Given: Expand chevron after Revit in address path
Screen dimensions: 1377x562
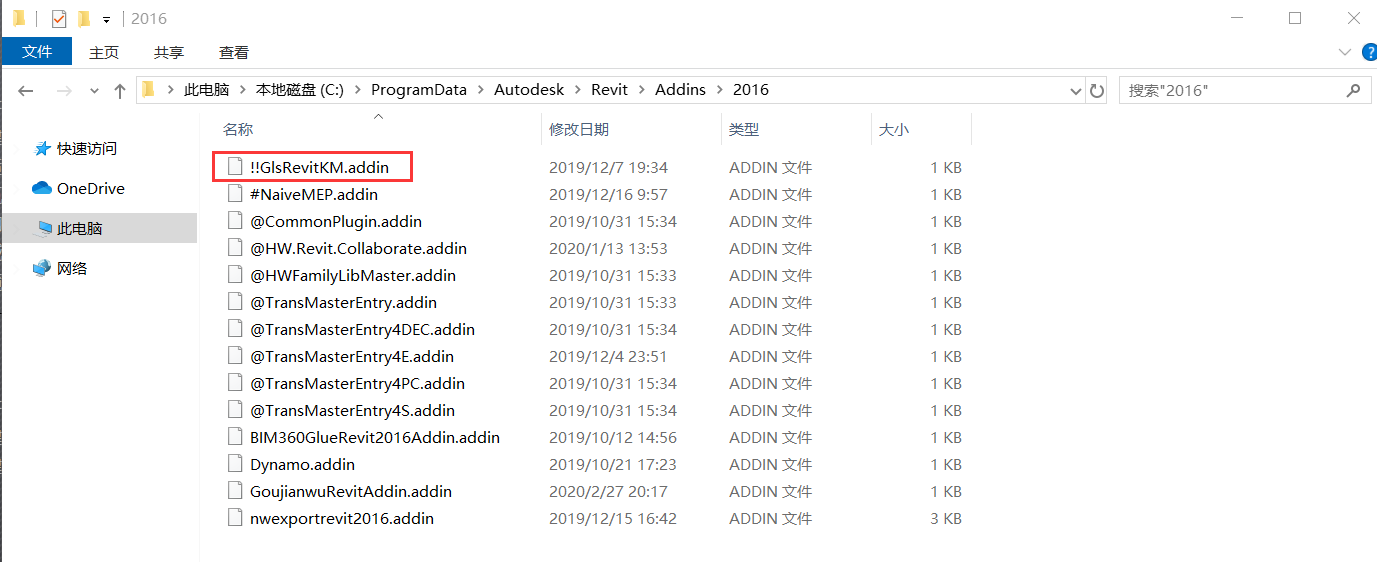Looking at the screenshot, I should 641,90.
